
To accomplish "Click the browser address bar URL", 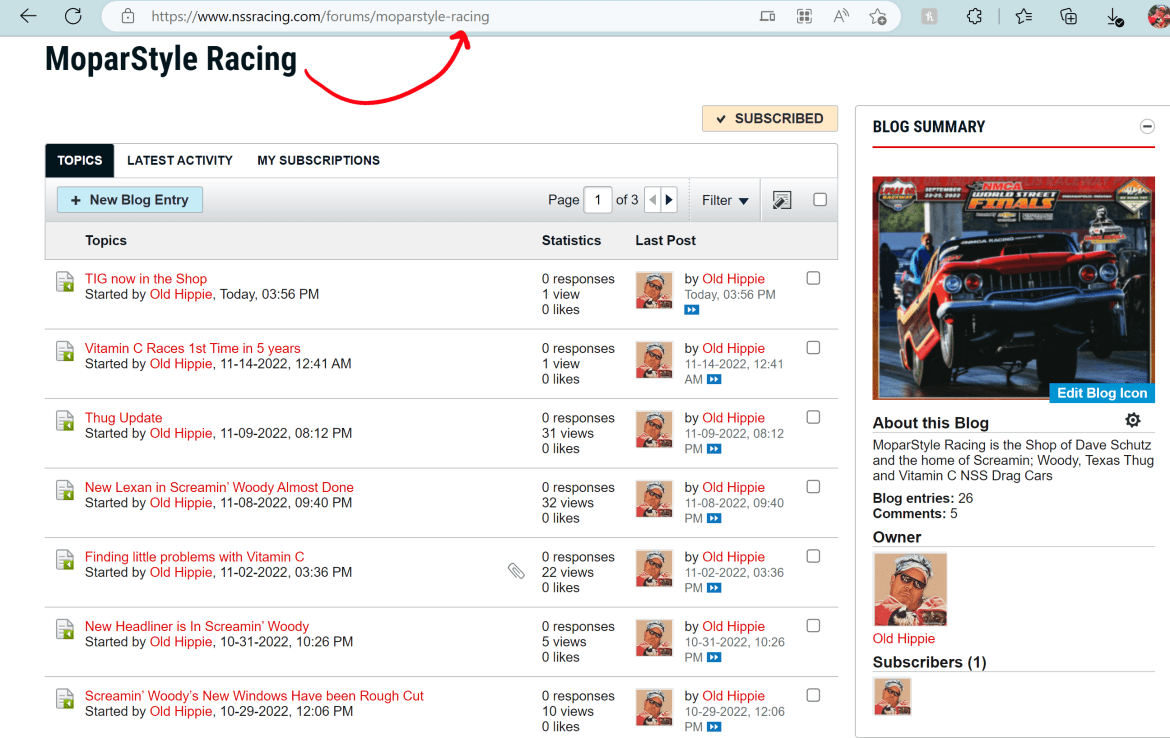I will [320, 16].
